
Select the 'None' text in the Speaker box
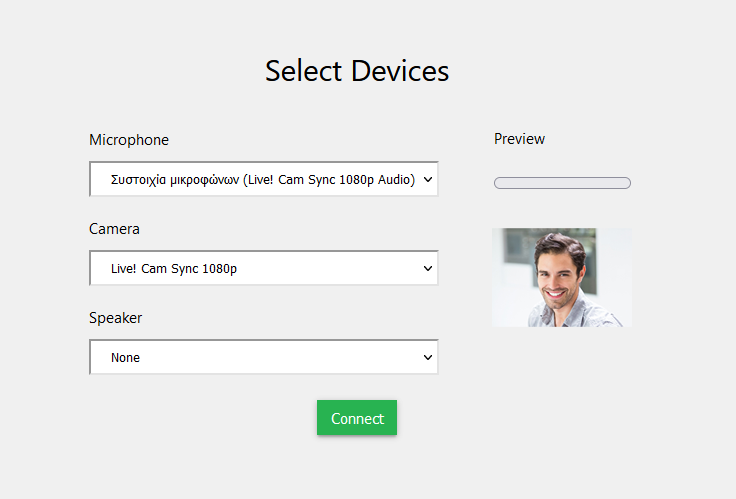(125, 358)
